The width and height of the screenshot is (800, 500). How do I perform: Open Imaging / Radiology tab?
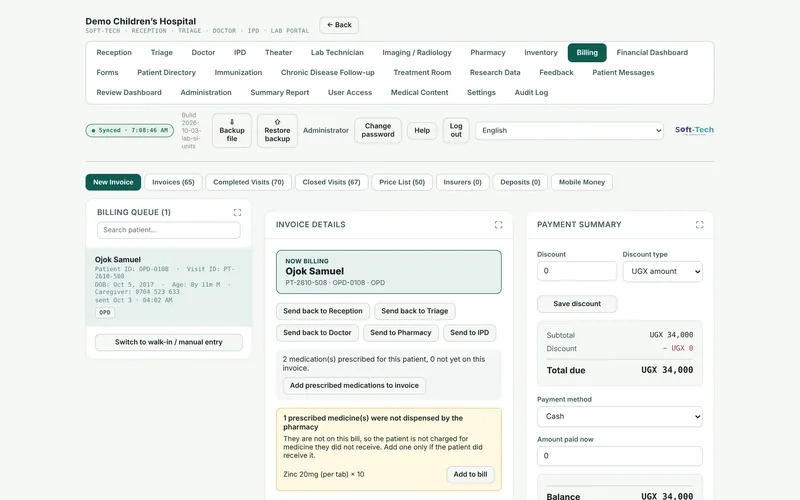[417, 53]
